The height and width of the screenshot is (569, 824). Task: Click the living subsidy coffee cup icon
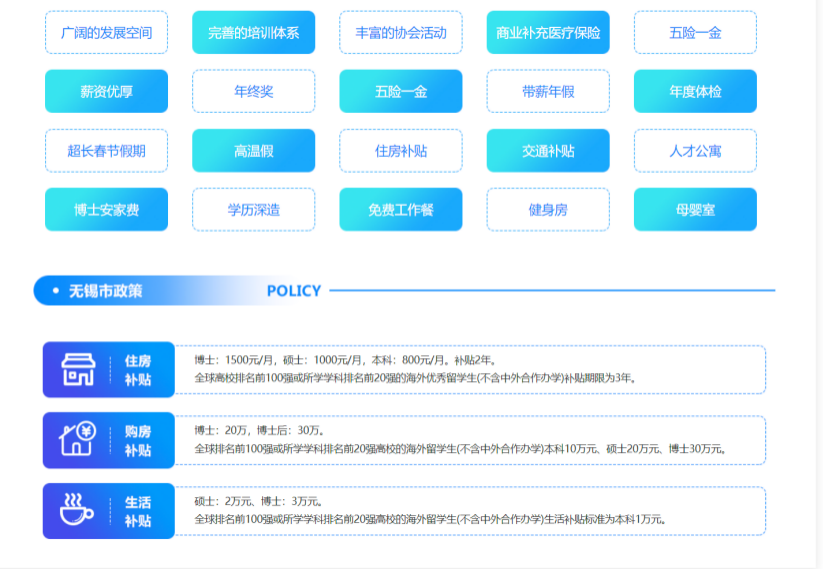tap(77, 509)
